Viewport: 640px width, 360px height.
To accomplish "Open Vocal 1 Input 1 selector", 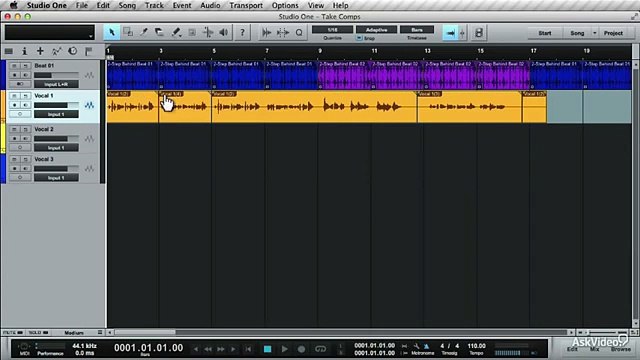I will pos(56,115).
